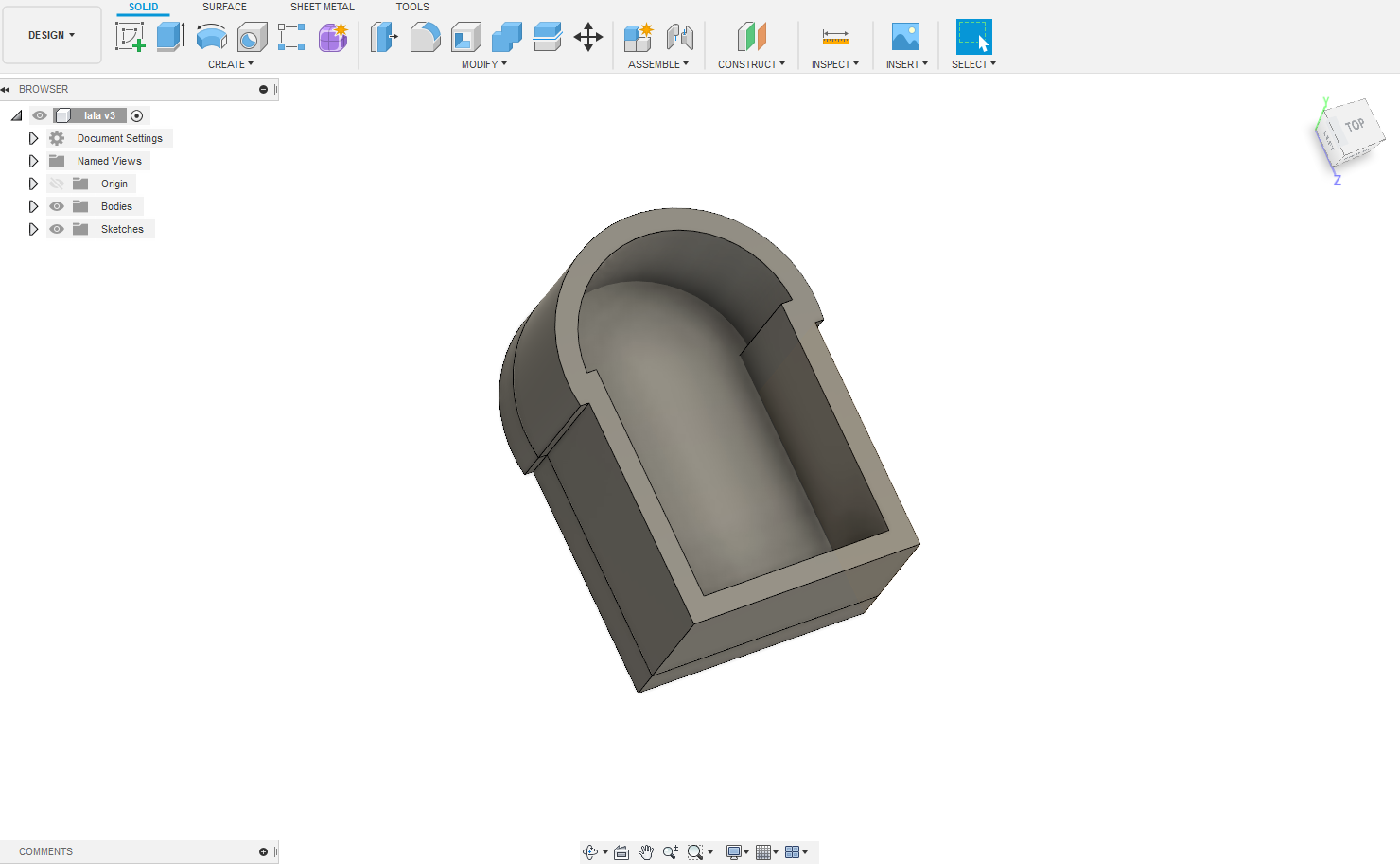Image resolution: width=1400 pixels, height=868 pixels.
Task: Expand Named Views node
Action: (33, 161)
